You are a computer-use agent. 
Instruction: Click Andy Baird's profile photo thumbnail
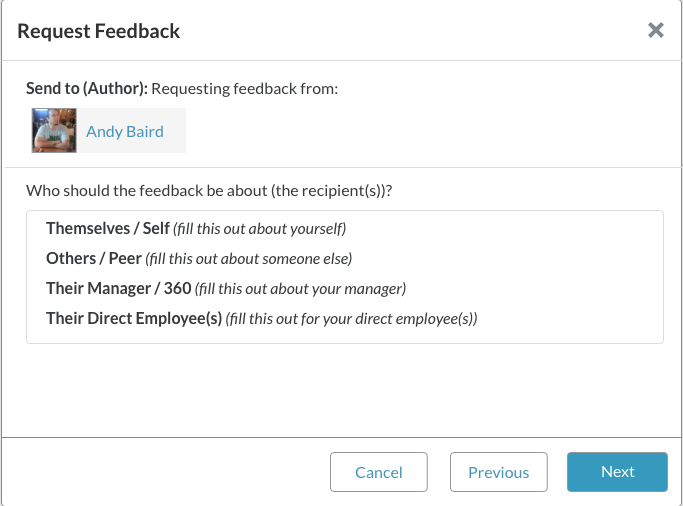(55, 131)
